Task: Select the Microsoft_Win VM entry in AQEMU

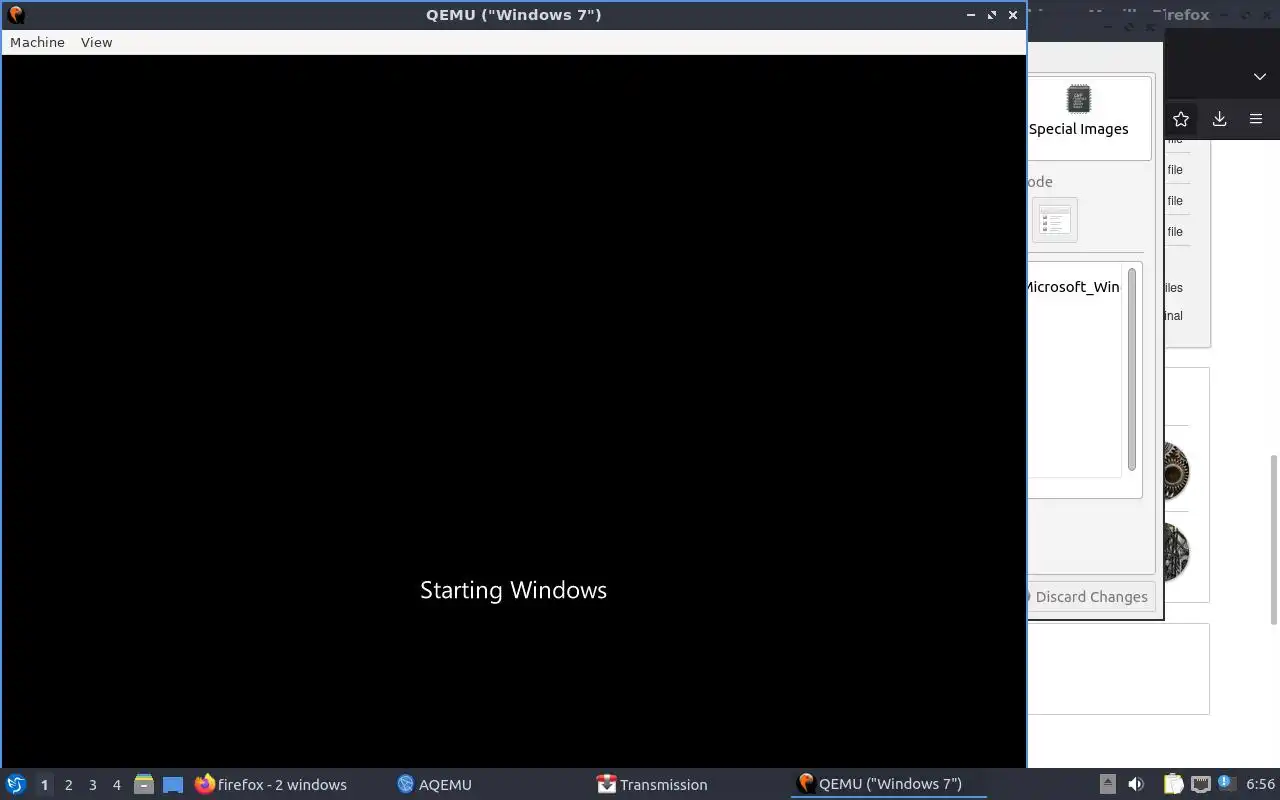Action: point(1072,287)
